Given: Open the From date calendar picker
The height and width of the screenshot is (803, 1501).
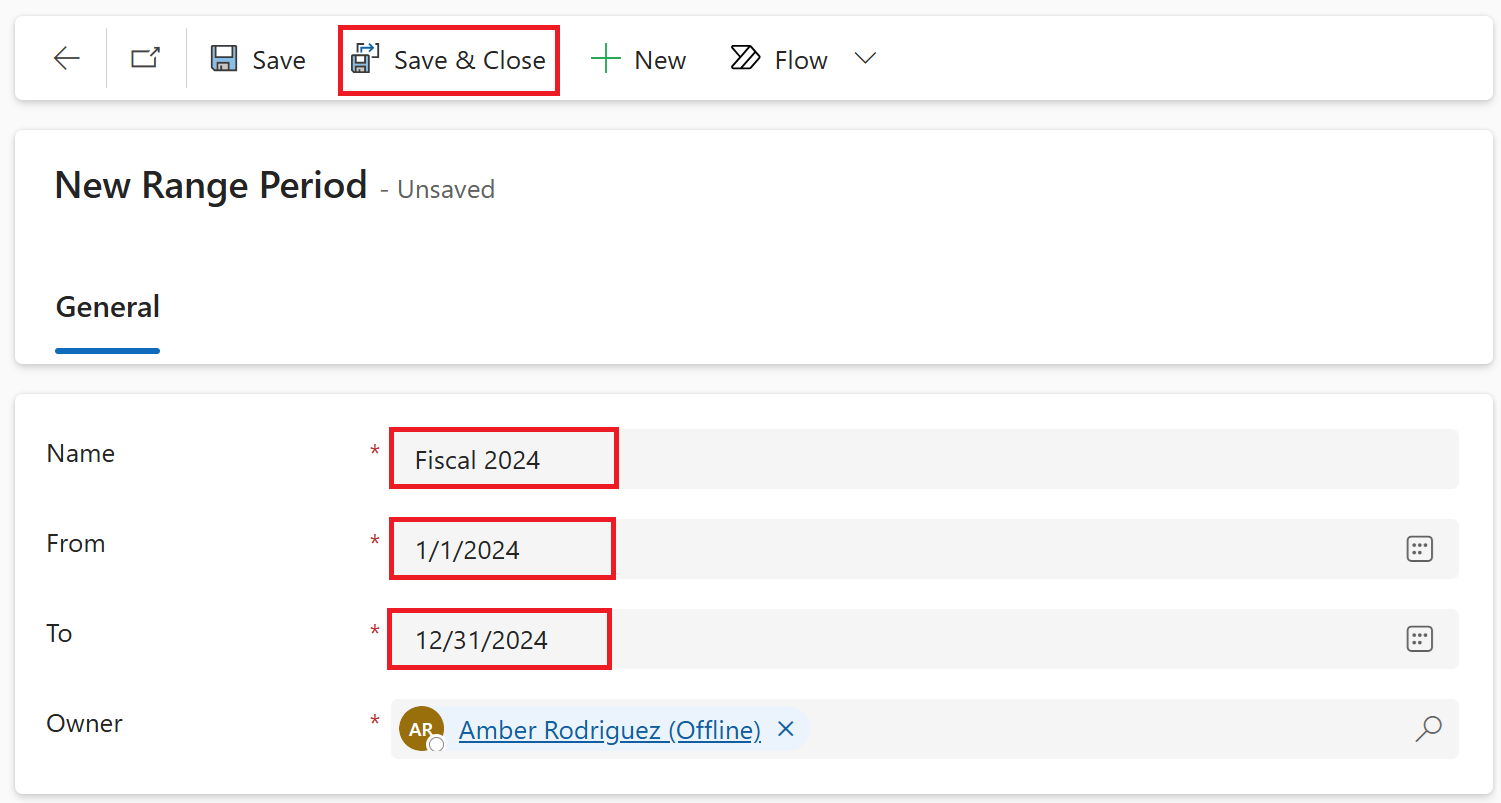Looking at the screenshot, I should pos(1420,549).
